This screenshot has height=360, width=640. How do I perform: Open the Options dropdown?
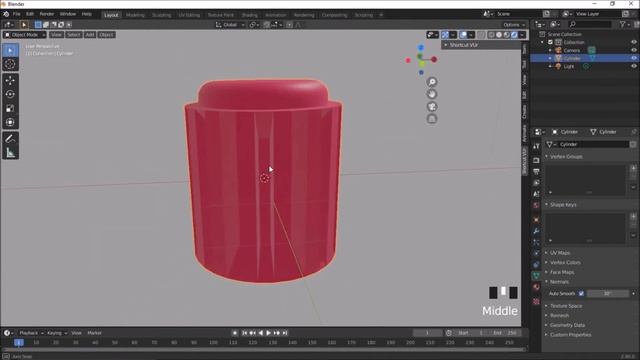514,25
